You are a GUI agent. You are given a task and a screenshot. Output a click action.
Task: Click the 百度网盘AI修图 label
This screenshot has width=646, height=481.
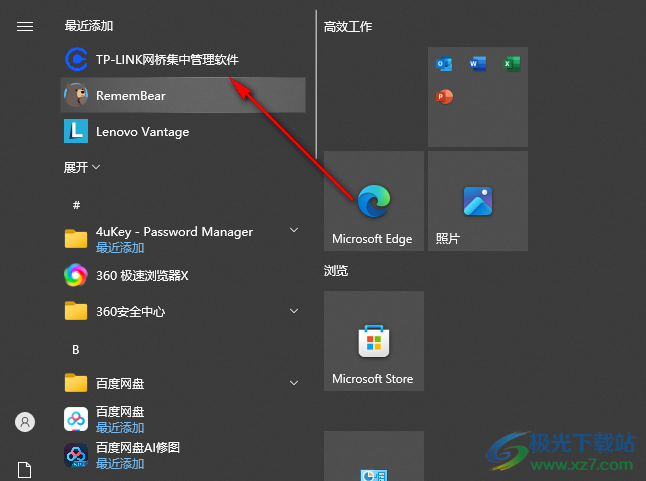(x=138, y=447)
